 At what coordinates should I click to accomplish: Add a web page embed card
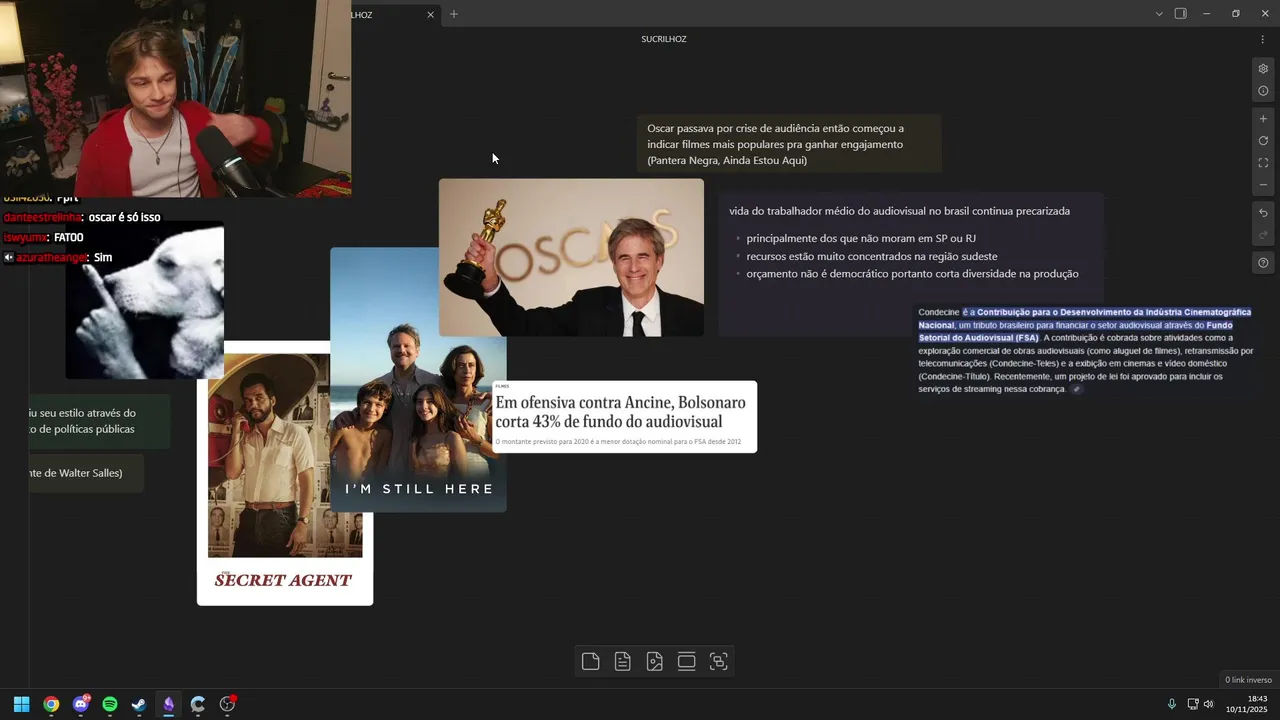tap(686, 661)
